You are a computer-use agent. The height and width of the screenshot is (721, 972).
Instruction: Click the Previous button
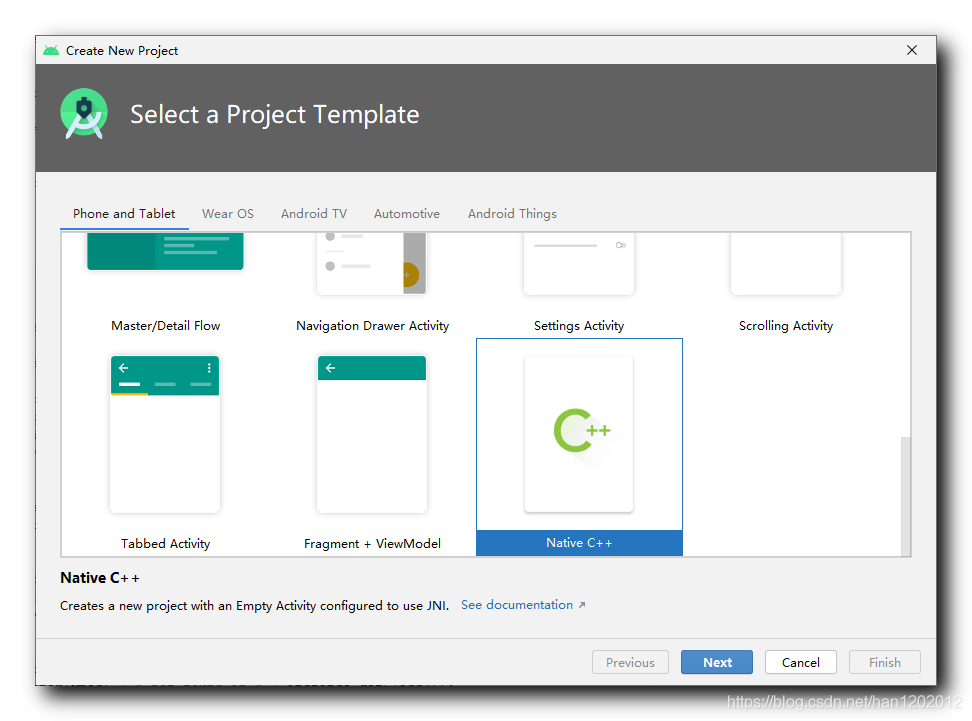click(630, 662)
